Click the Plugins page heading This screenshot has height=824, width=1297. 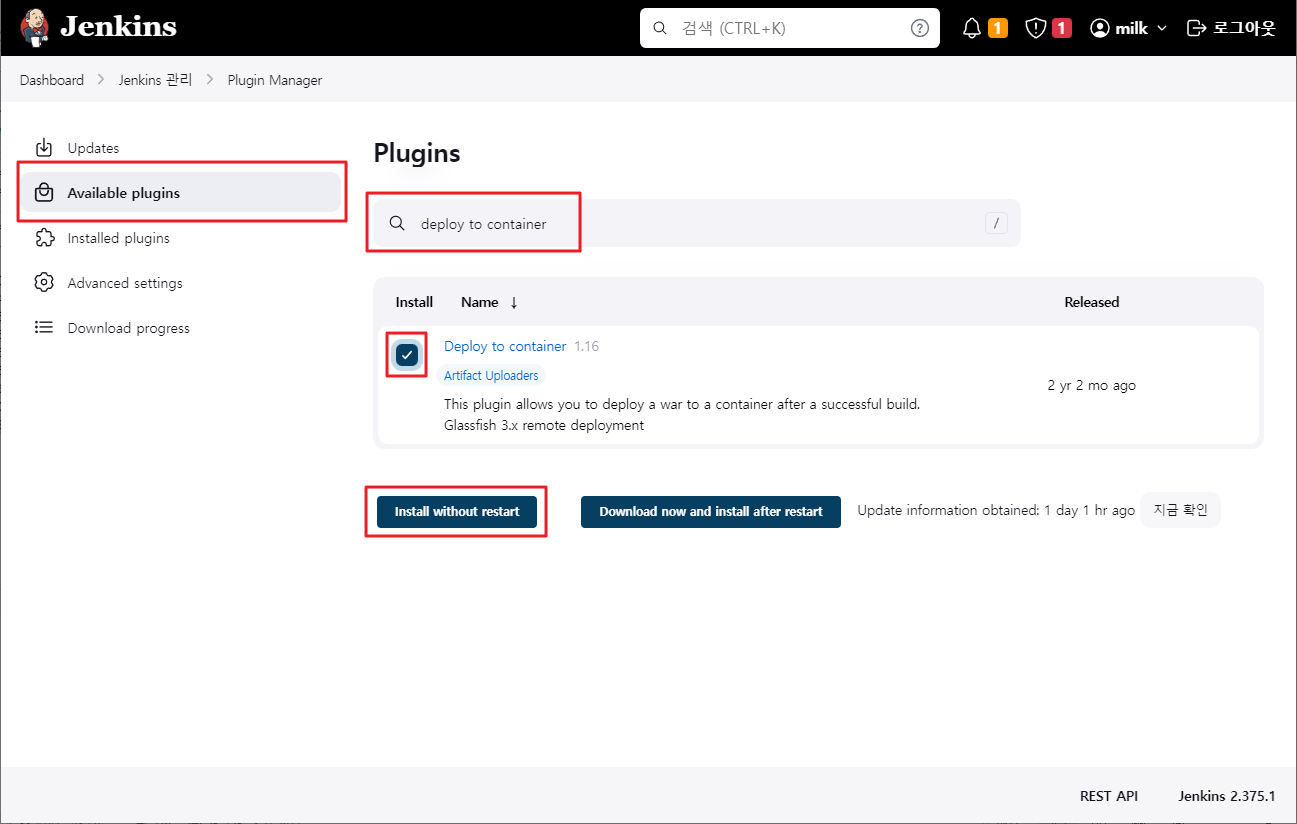pyautogui.click(x=417, y=153)
